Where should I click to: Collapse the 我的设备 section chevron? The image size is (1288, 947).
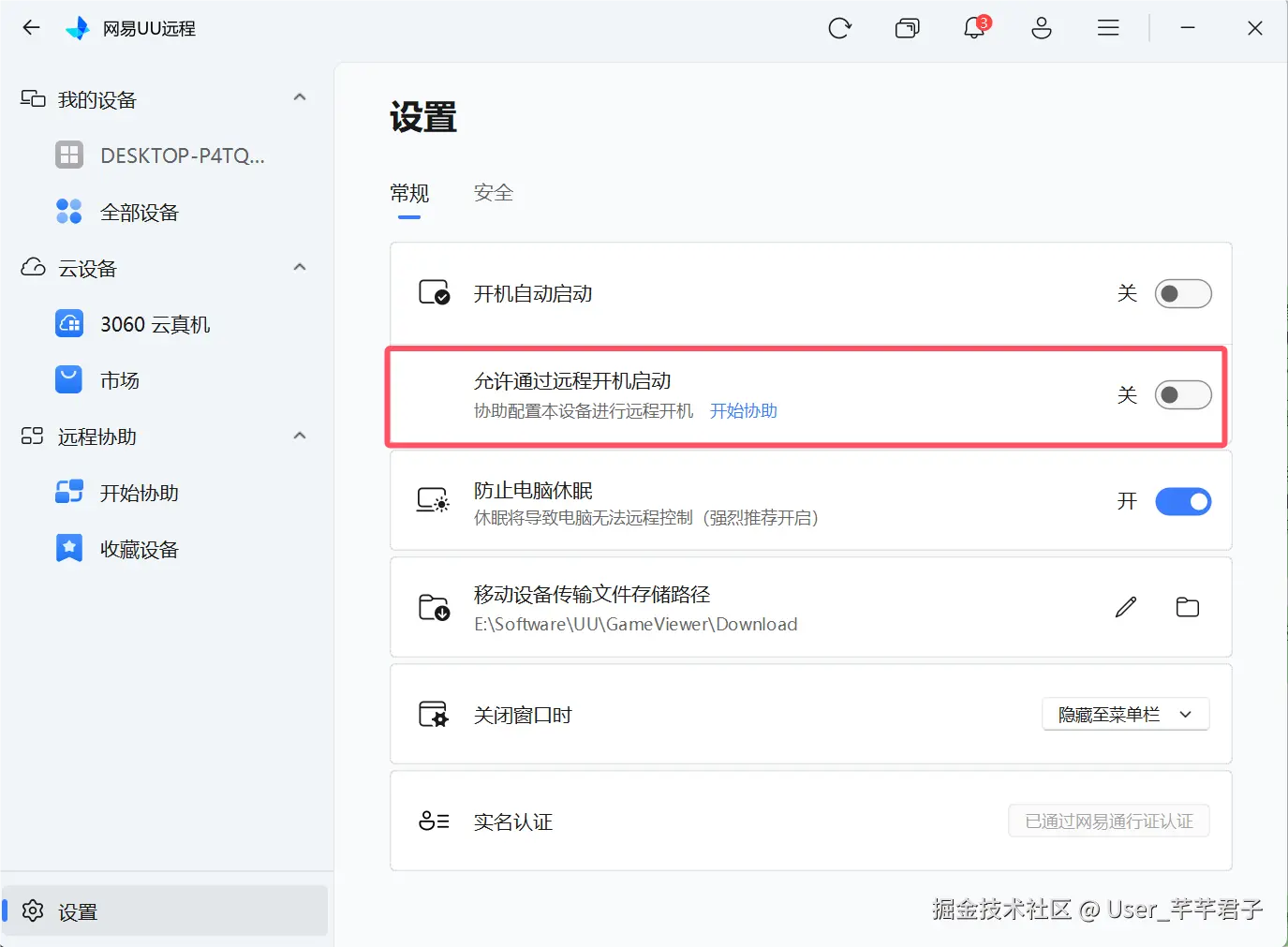300,97
